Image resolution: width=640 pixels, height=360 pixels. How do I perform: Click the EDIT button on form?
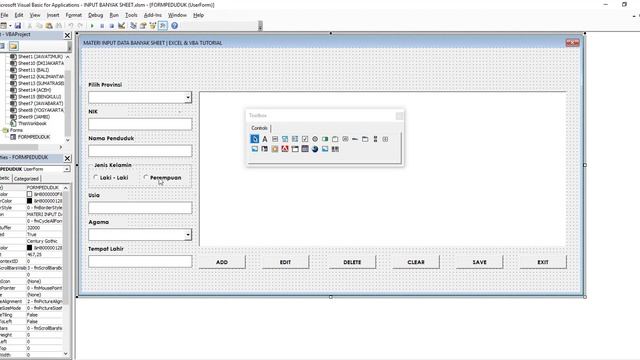tap(285, 262)
